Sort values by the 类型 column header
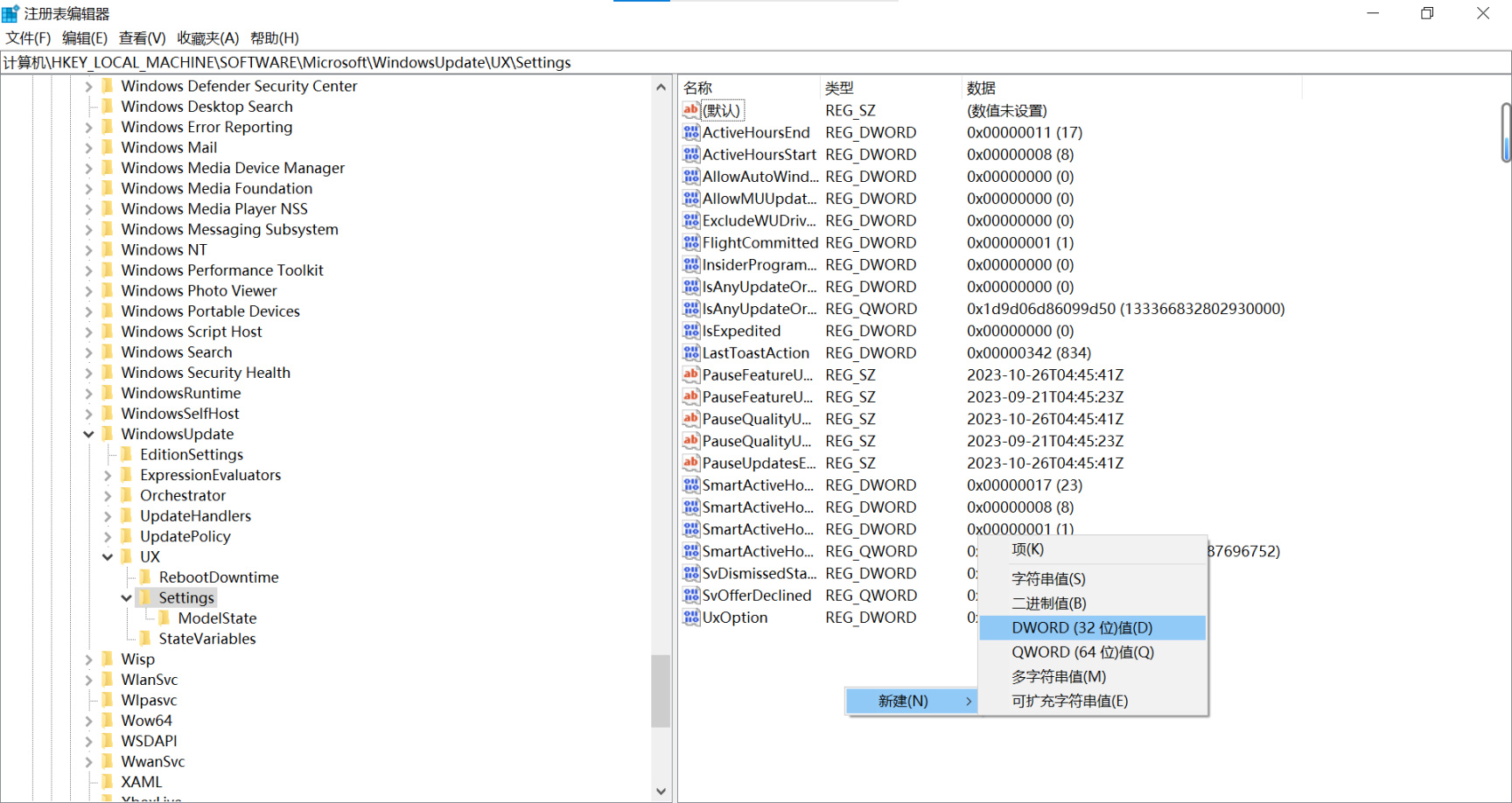The image size is (1512, 803). [x=891, y=87]
